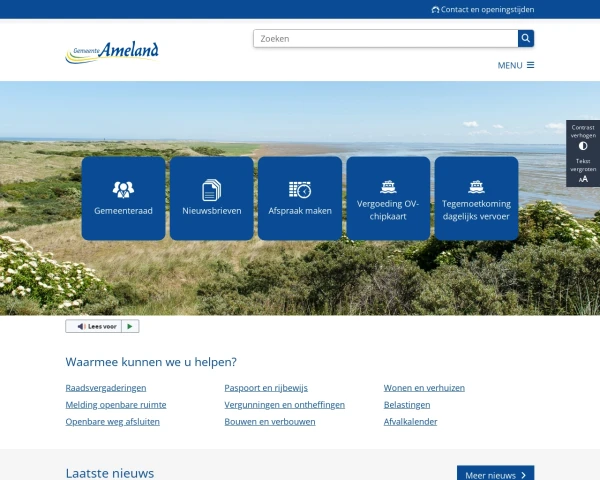This screenshot has width=600, height=480.
Task: Click the Afspraak maken calendar-clock icon
Action: [x=300, y=190]
